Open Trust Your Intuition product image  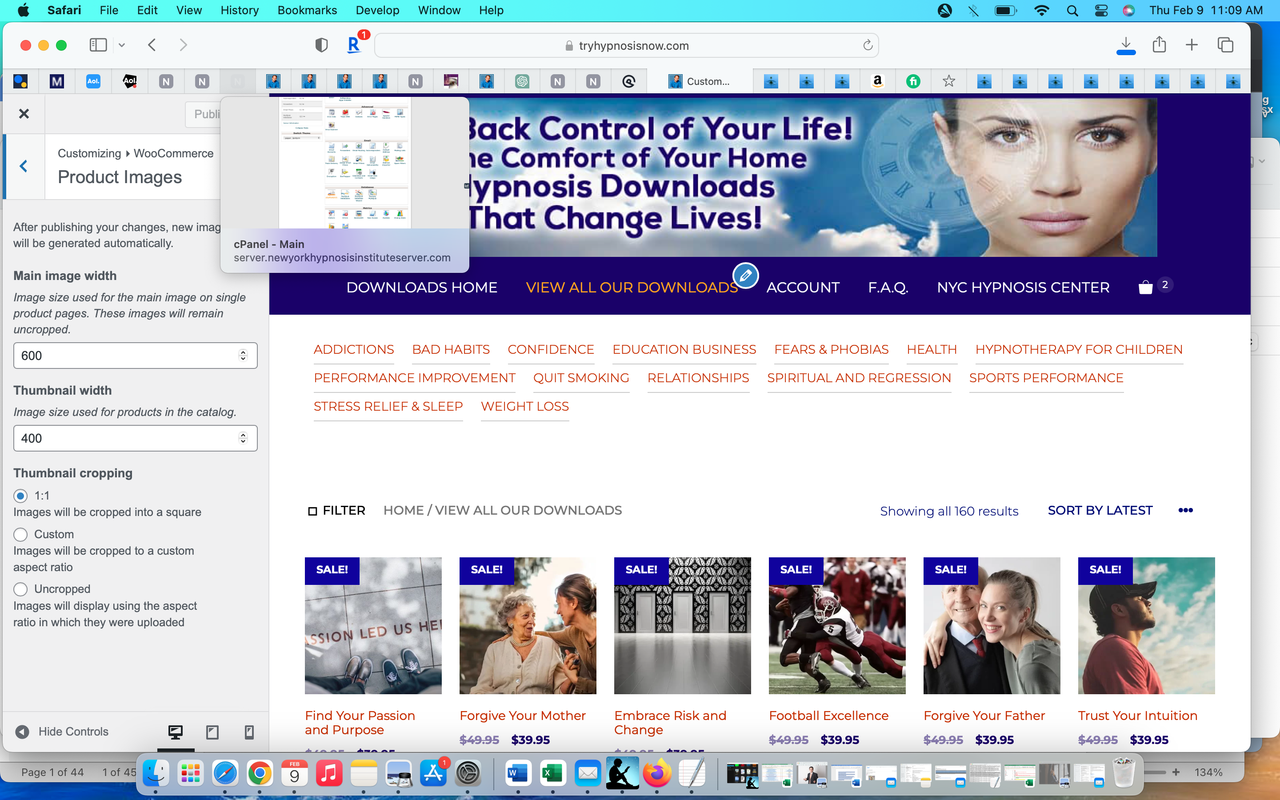(1146, 626)
